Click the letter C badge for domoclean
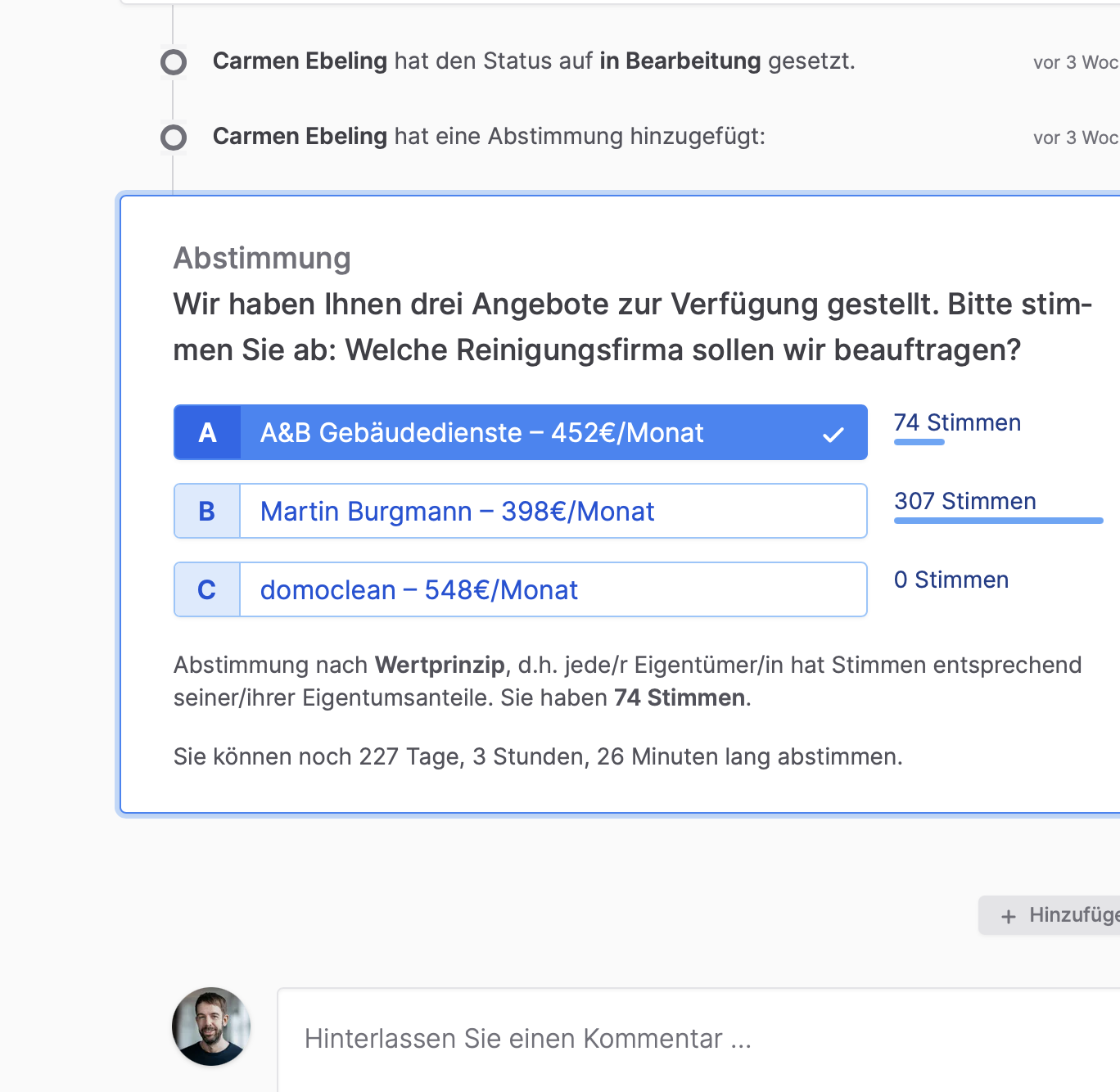 (x=207, y=590)
